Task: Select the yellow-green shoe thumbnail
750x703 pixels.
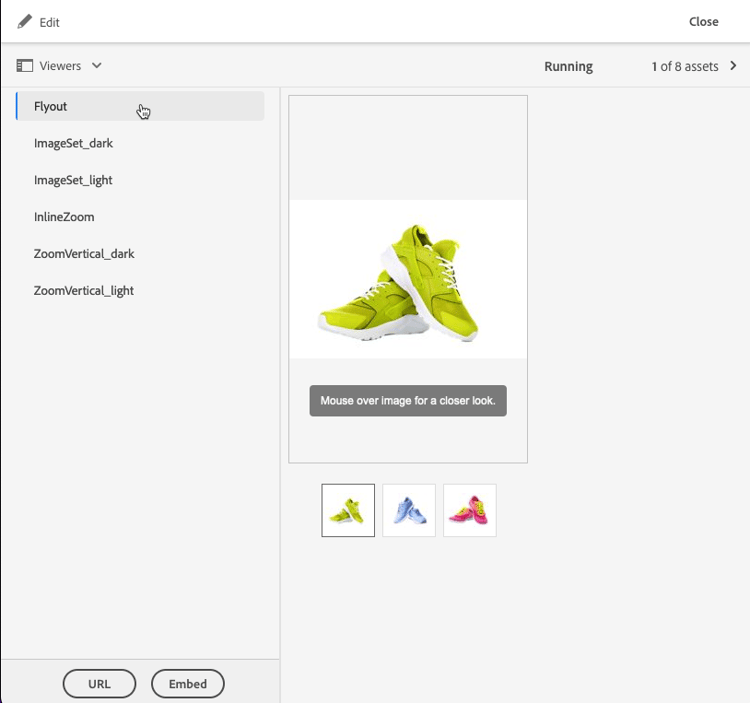Action: click(348, 510)
